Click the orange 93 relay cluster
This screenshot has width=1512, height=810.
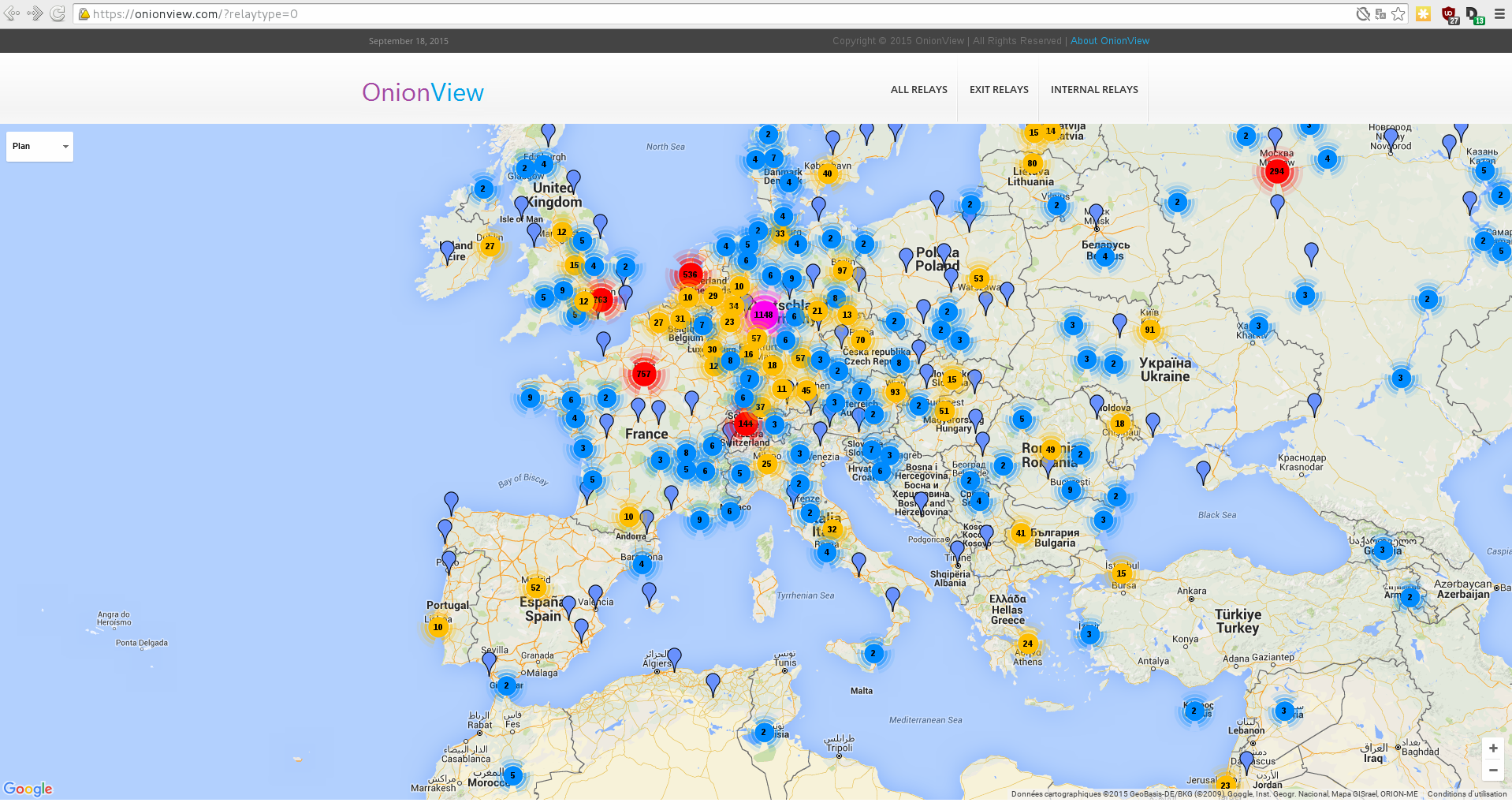click(895, 392)
